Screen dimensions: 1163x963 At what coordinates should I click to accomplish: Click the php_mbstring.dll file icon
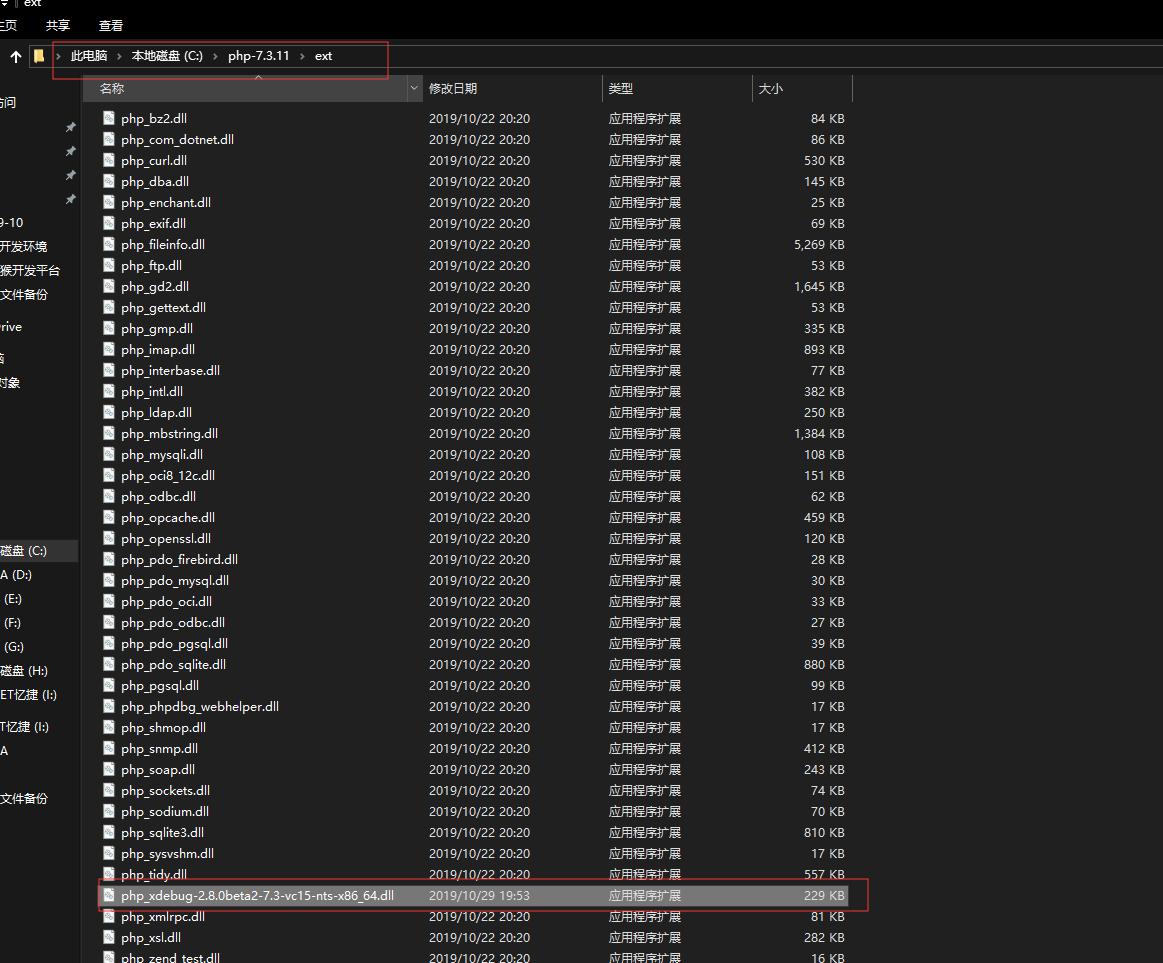pos(108,433)
